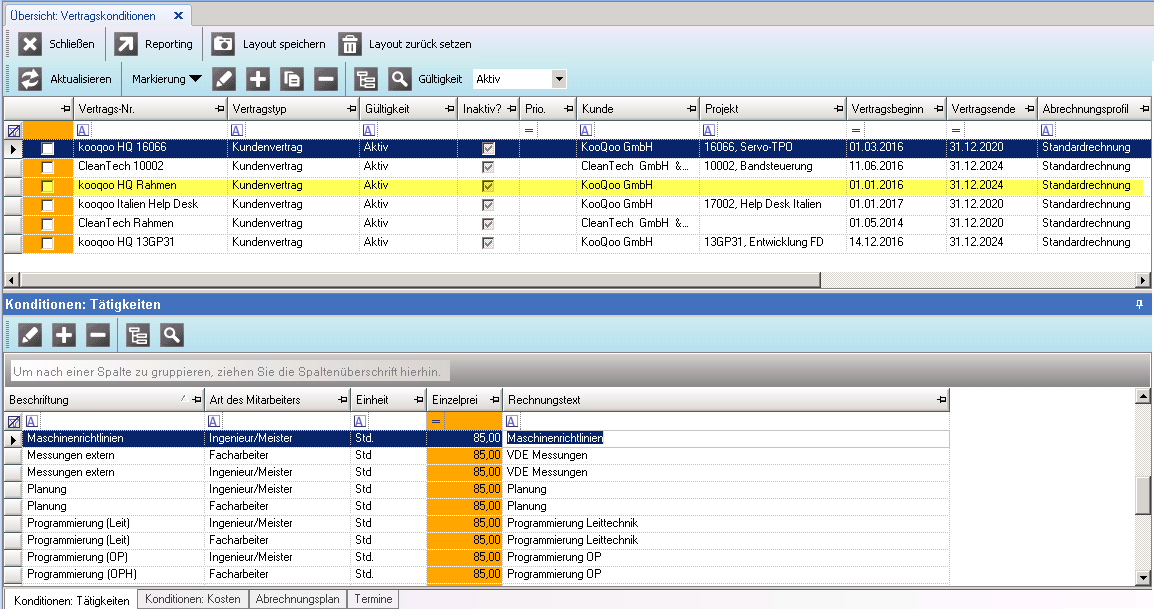The width and height of the screenshot is (1154, 609).
Task: Tick the checkbox for CleanTech 10002 row
Action: point(47,167)
